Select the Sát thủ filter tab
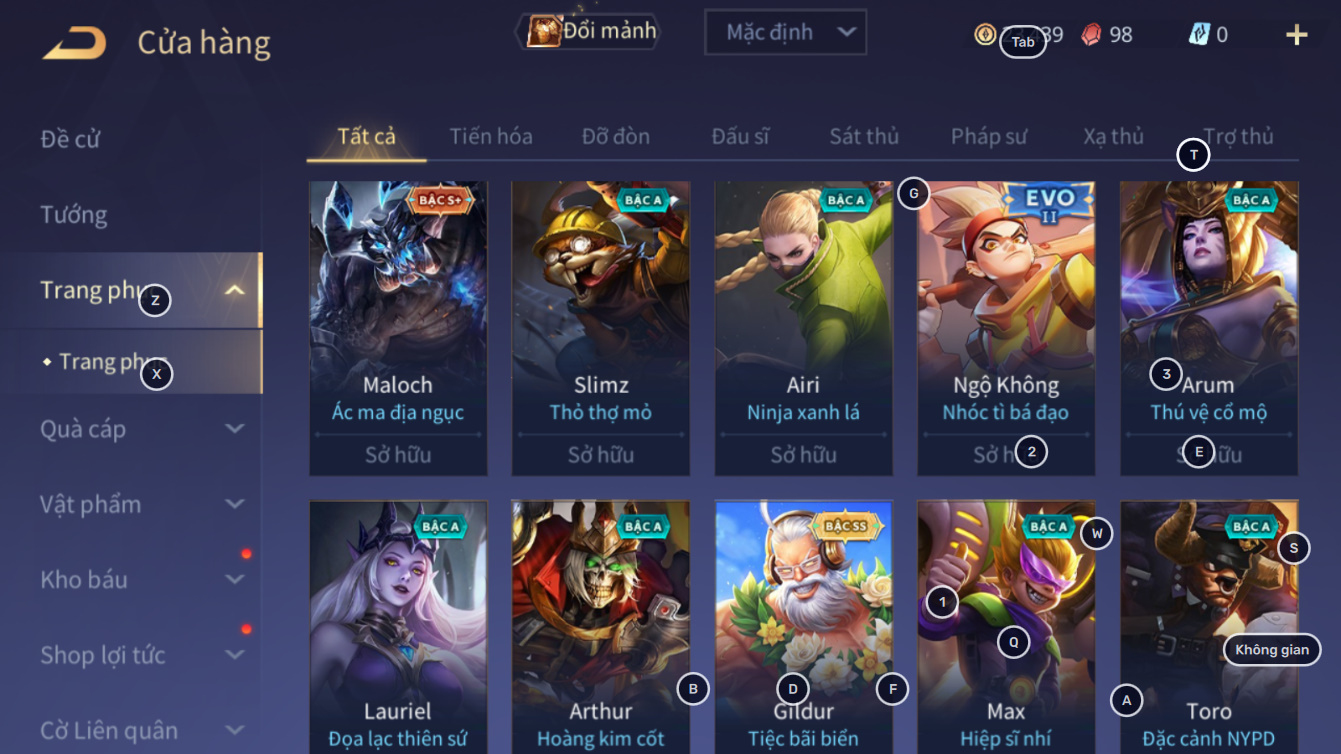This screenshot has height=754, width=1341. pyautogui.click(x=864, y=136)
